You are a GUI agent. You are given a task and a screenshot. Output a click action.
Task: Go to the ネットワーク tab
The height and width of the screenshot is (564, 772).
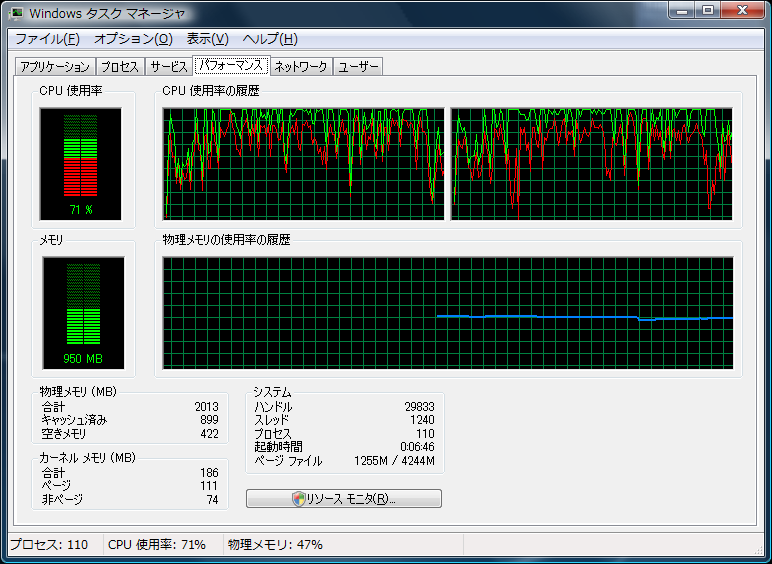300,67
